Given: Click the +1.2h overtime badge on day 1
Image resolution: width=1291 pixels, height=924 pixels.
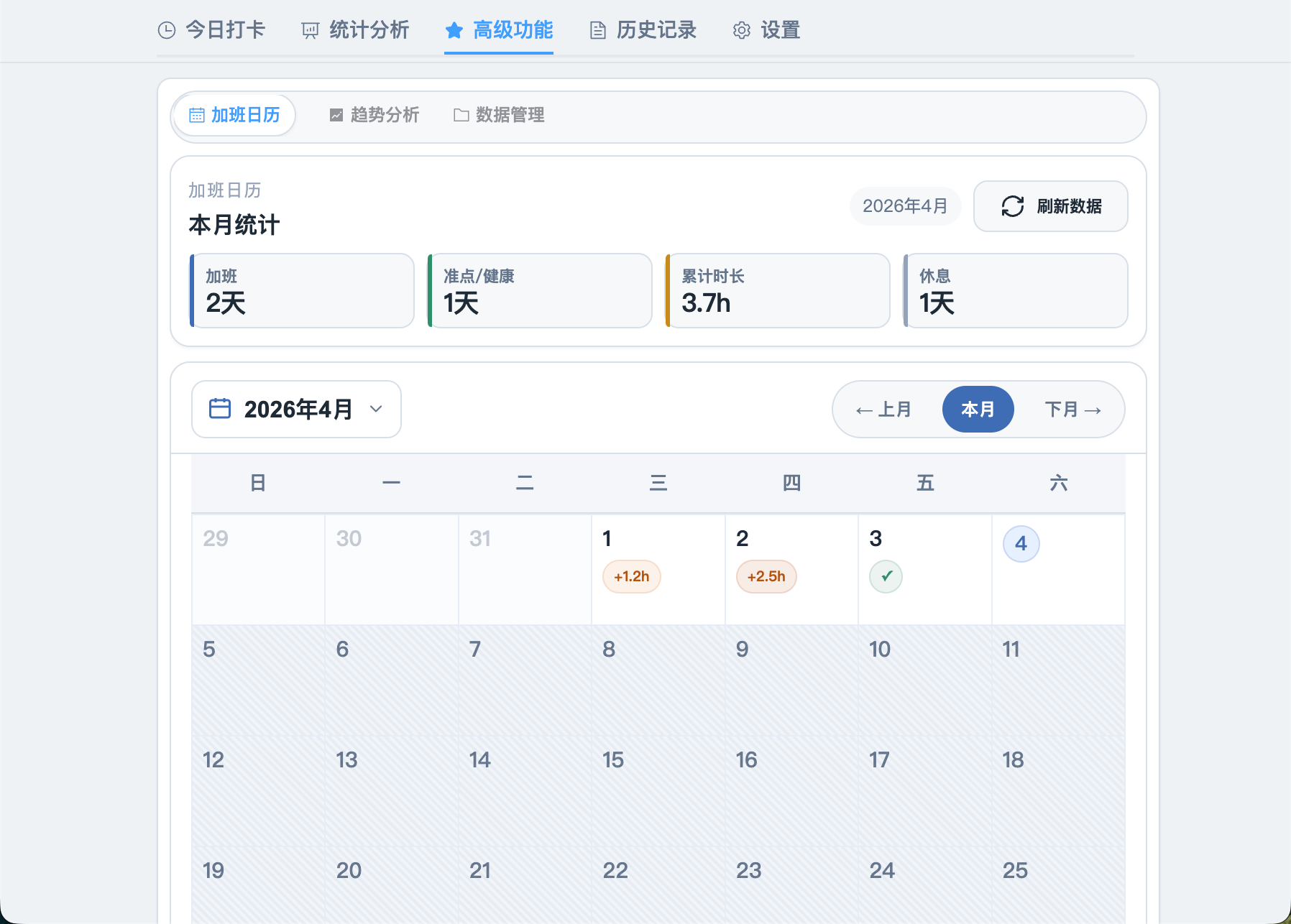Looking at the screenshot, I should pyautogui.click(x=631, y=576).
